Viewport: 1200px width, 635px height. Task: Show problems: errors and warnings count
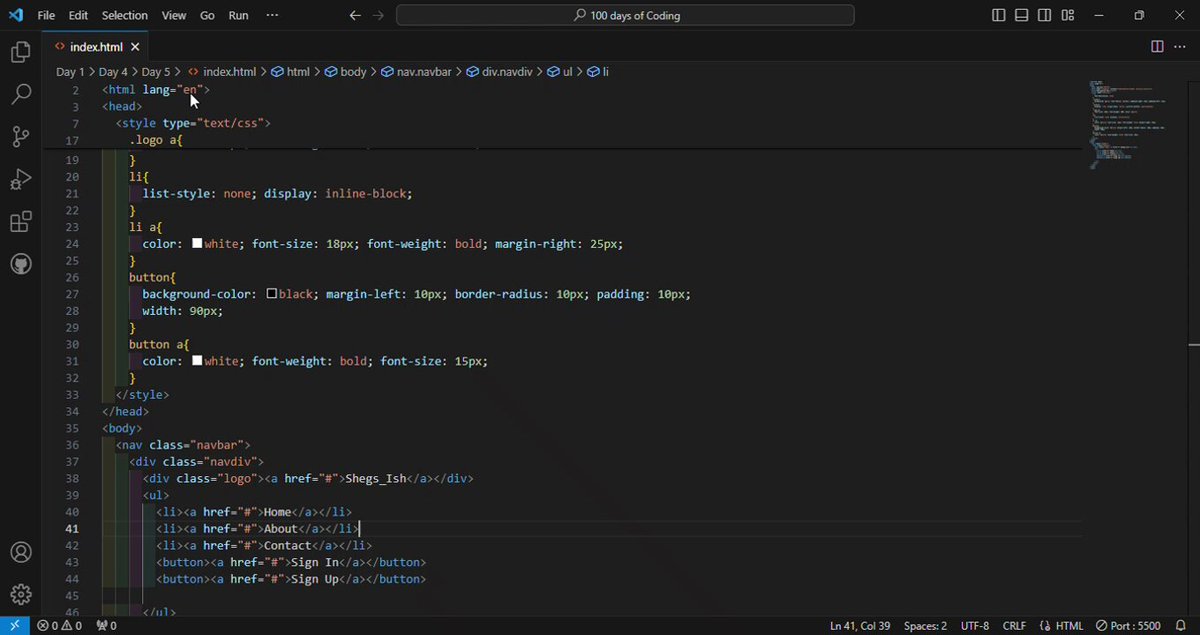(x=62, y=625)
